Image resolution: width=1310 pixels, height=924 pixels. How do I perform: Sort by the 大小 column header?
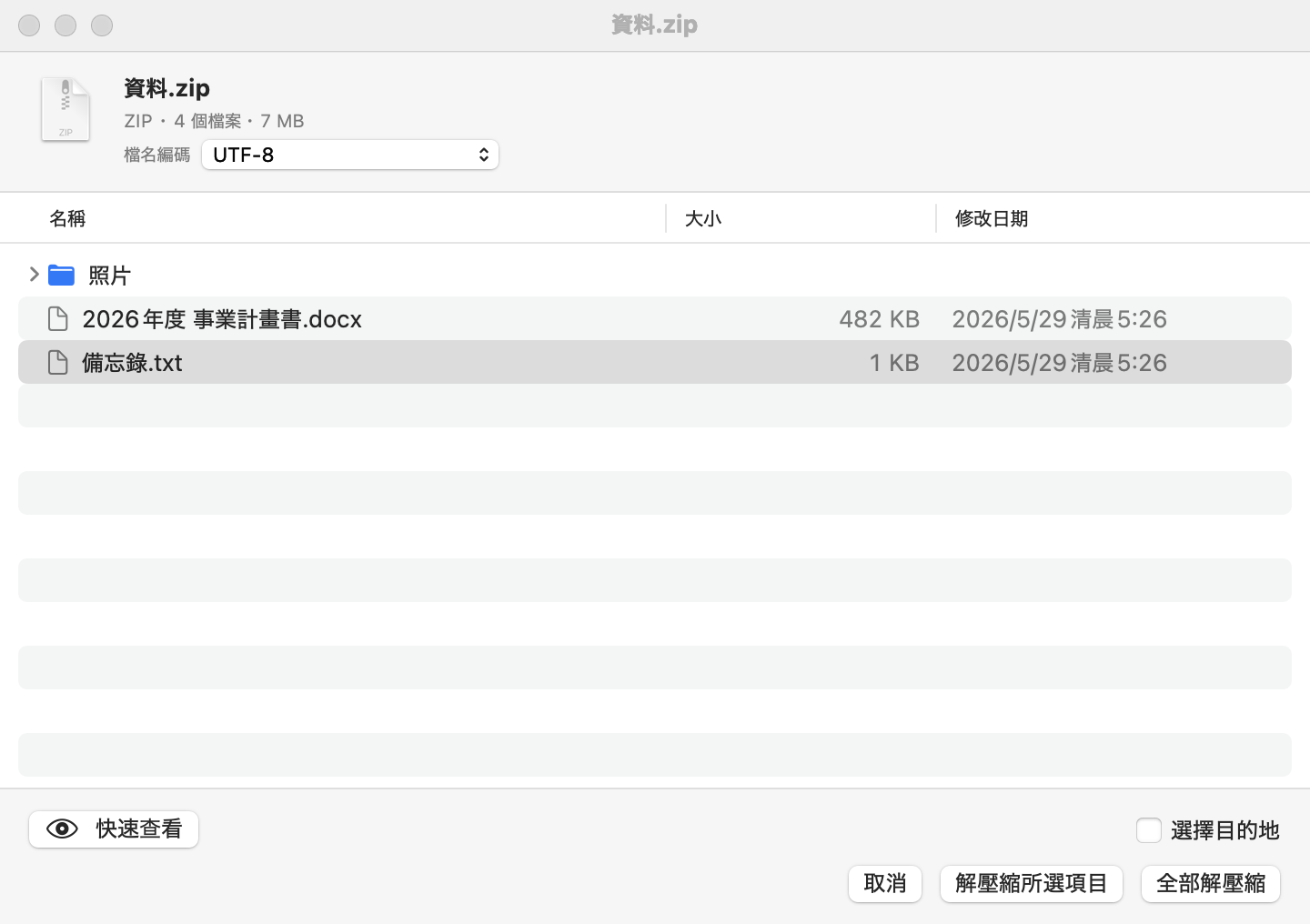point(703,218)
